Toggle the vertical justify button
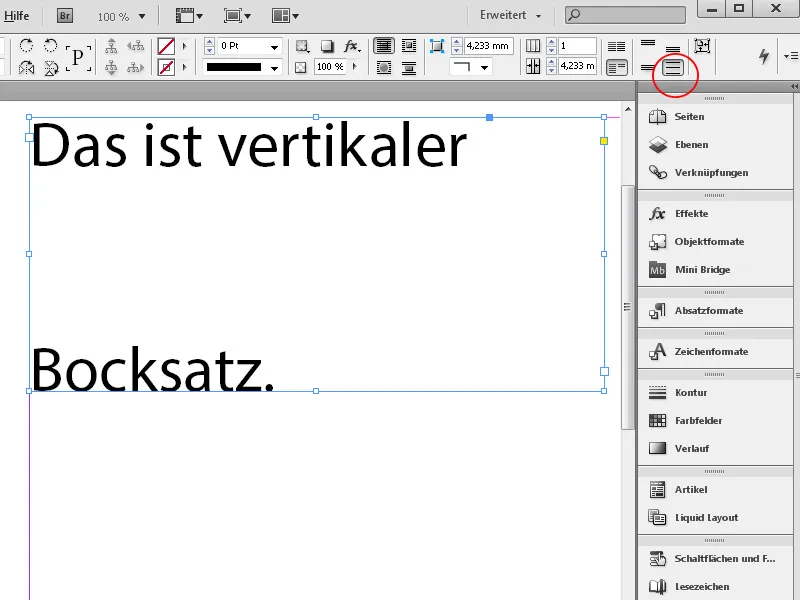Viewport: 800px width, 600px height. pyautogui.click(x=673, y=67)
